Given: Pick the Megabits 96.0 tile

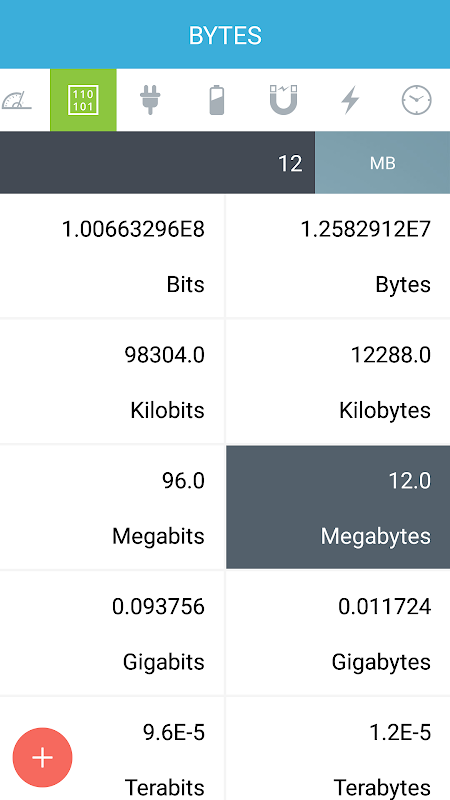Looking at the screenshot, I should [x=112, y=507].
